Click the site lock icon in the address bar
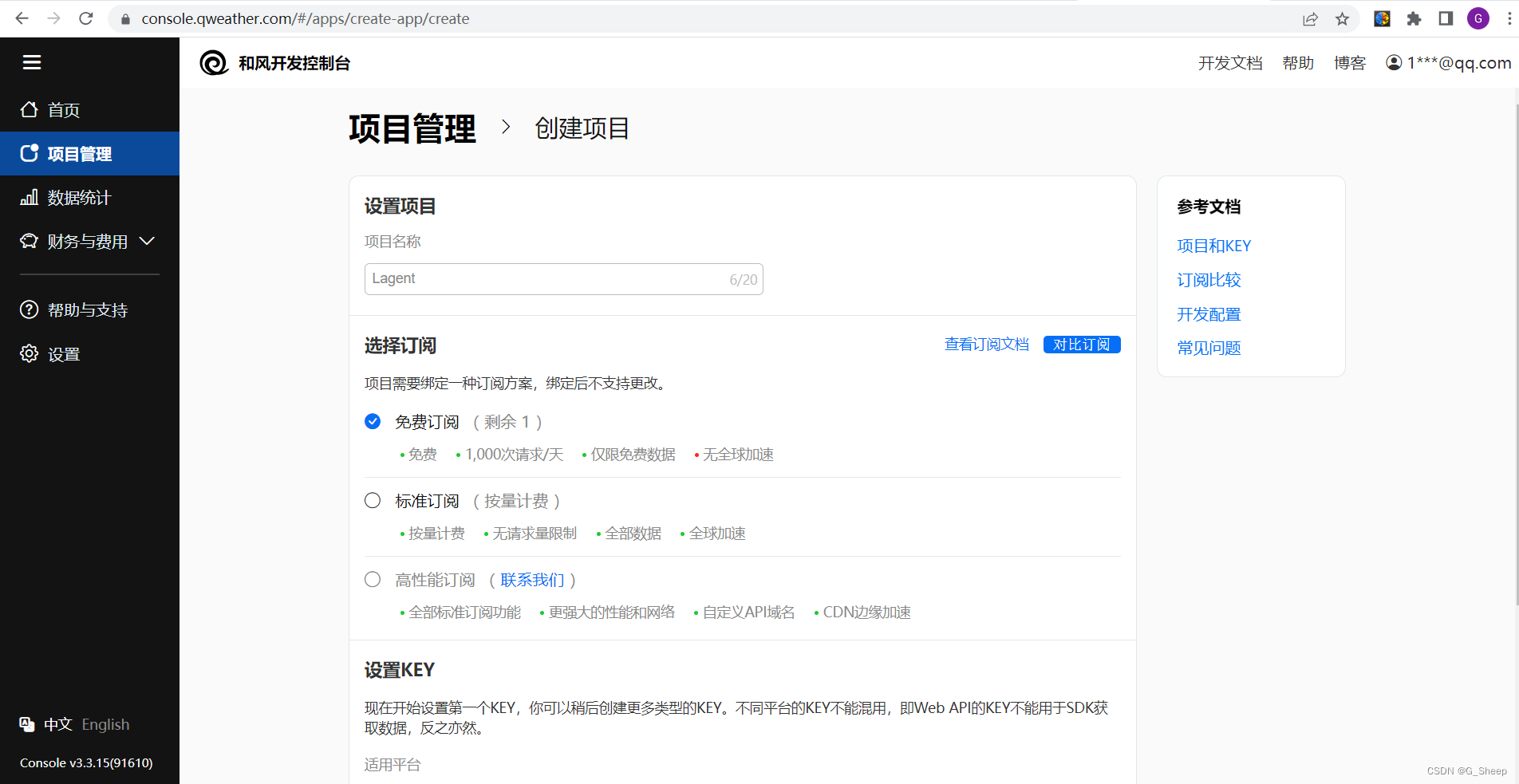The width and height of the screenshot is (1519, 784). [125, 19]
